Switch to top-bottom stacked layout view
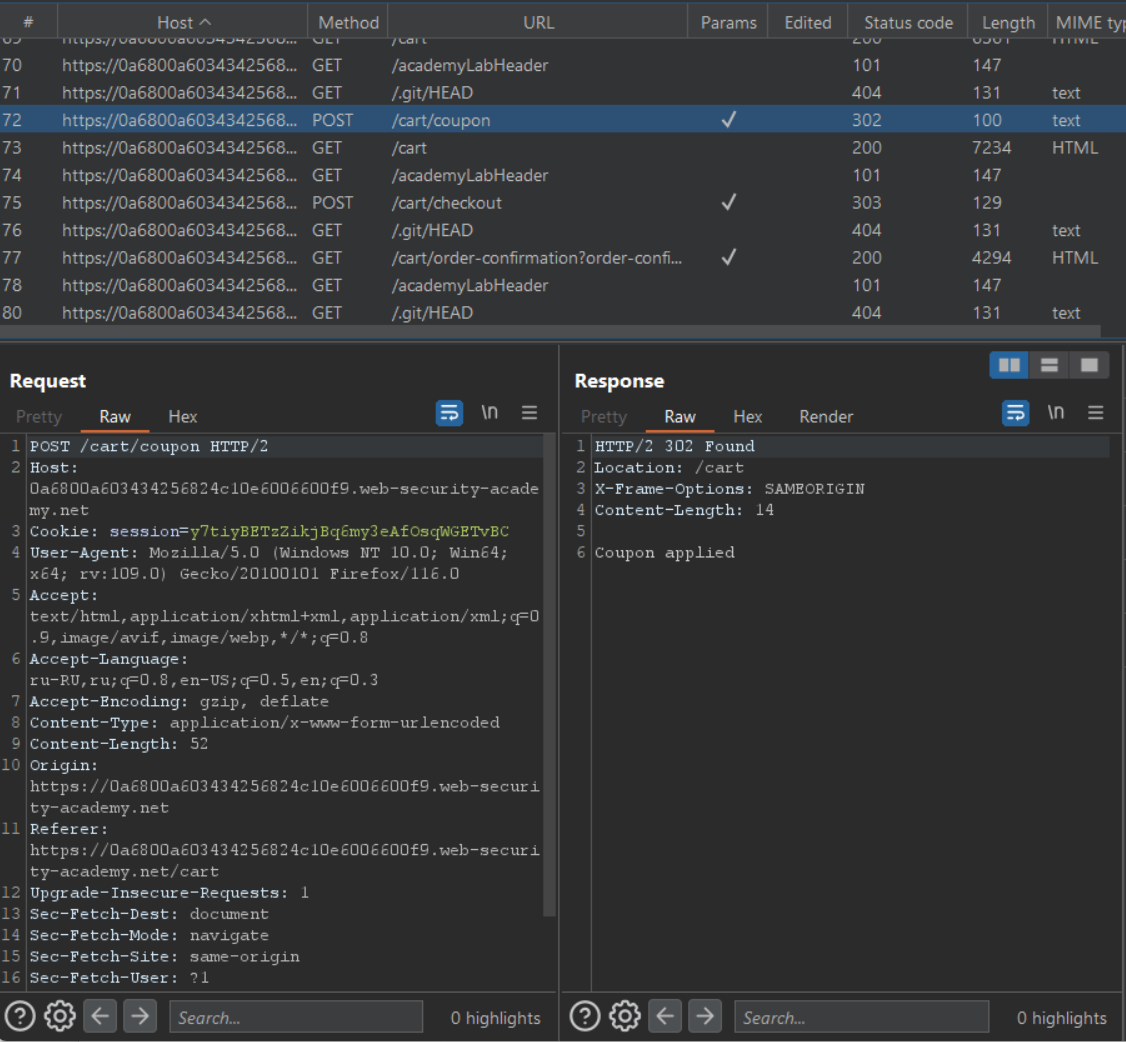The height and width of the screenshot is (1042, 1126). 1048,366
